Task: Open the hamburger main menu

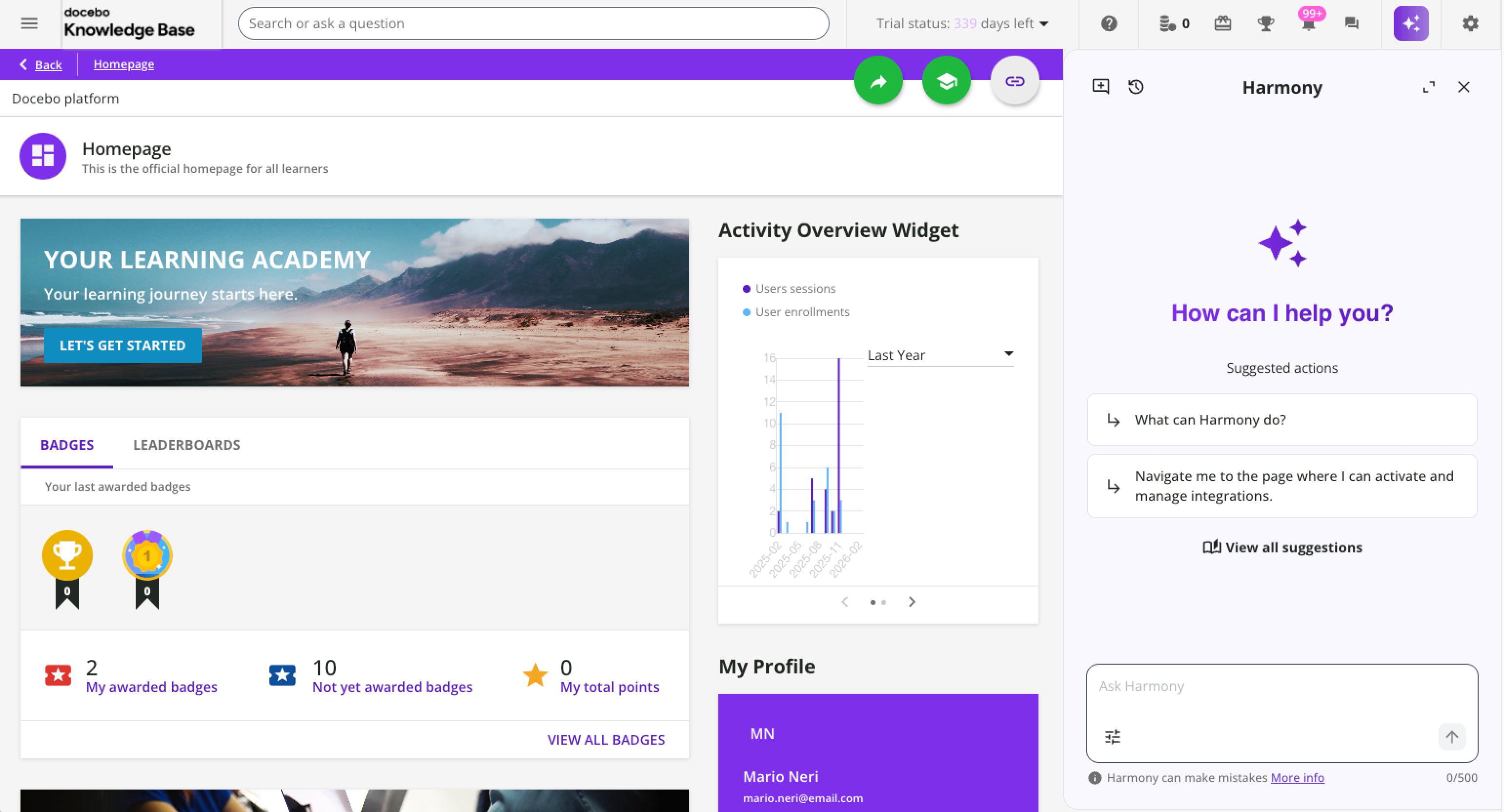Action: click(x=29, y=23)
